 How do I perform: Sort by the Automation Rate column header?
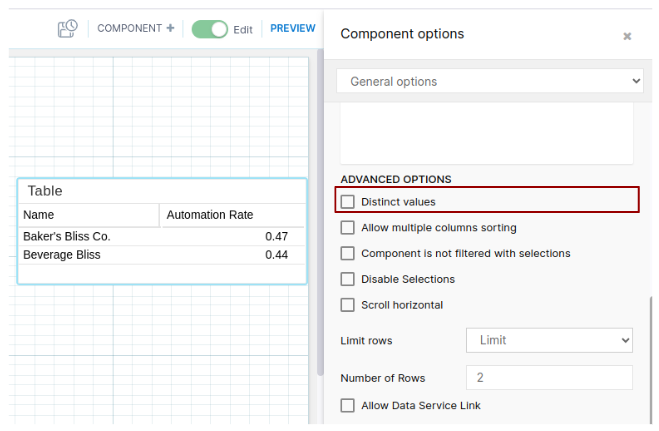231,215
